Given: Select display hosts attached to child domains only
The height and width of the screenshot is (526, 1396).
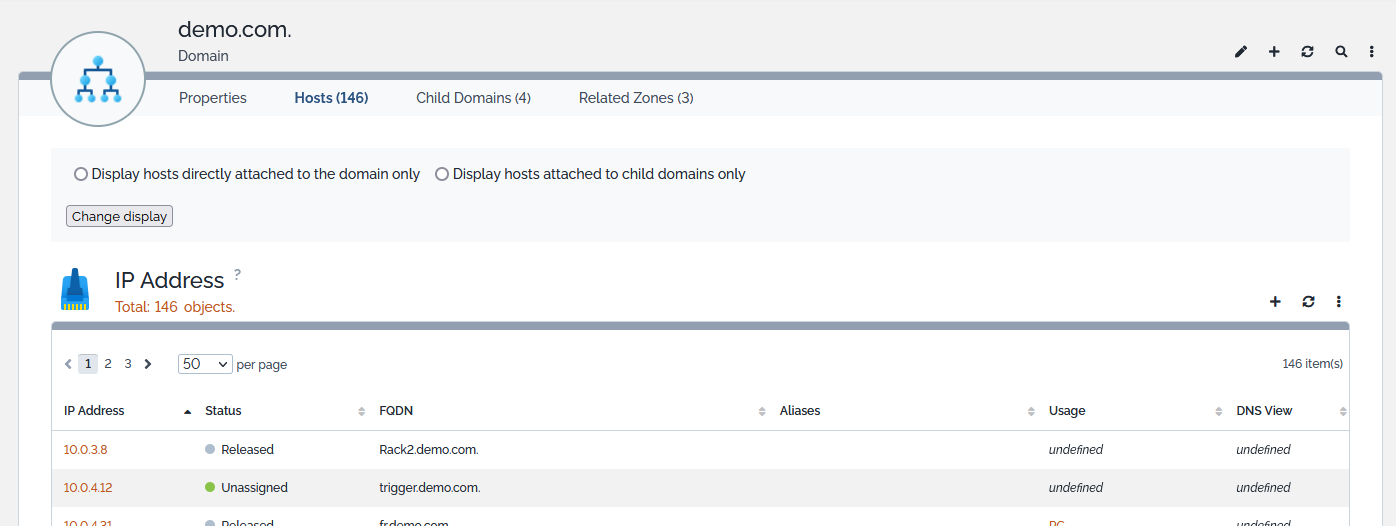Looking at the screenshot, I should 442,174.
